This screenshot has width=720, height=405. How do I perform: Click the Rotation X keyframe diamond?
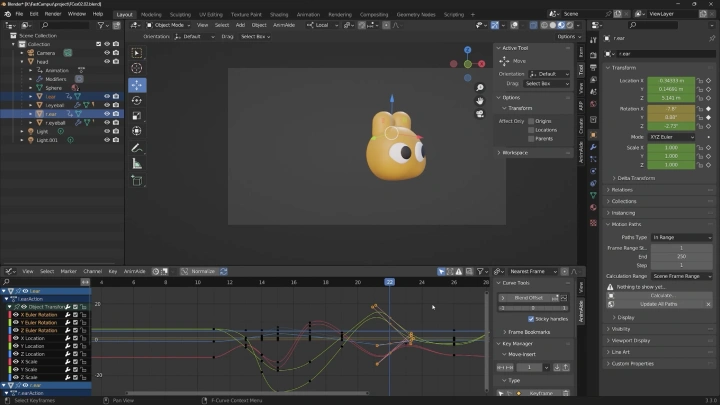(709, 109)
